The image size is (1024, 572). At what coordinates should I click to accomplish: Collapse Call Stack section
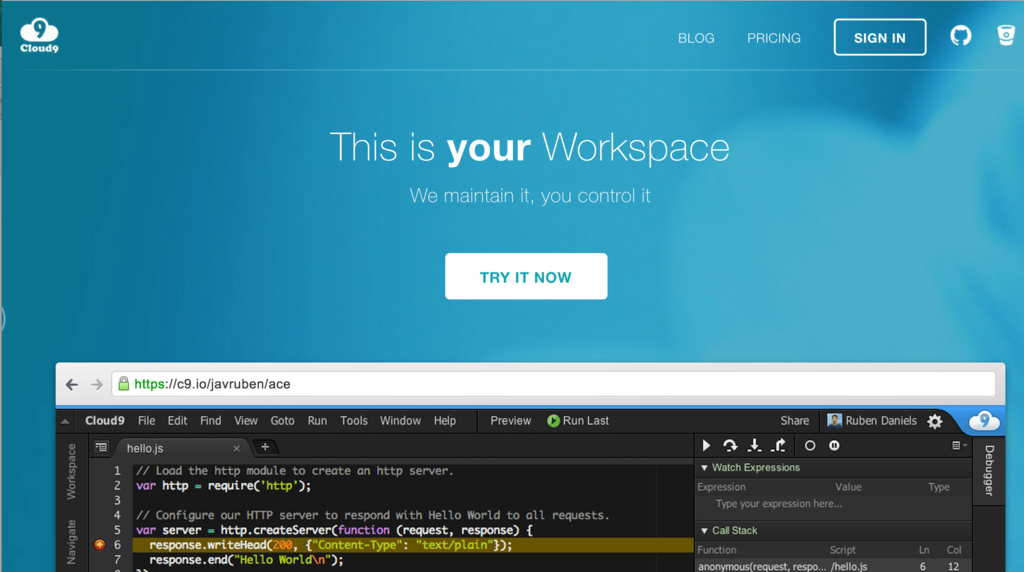pos(704,531)
